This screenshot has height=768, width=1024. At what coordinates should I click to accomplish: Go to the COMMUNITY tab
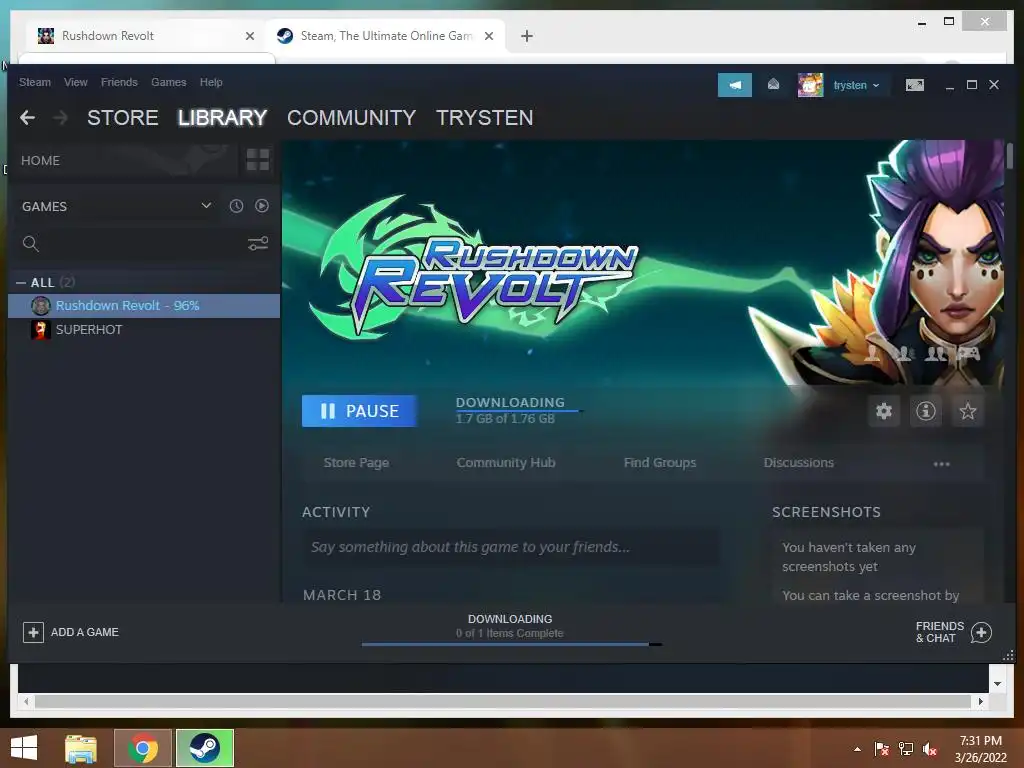pos(351,118)
